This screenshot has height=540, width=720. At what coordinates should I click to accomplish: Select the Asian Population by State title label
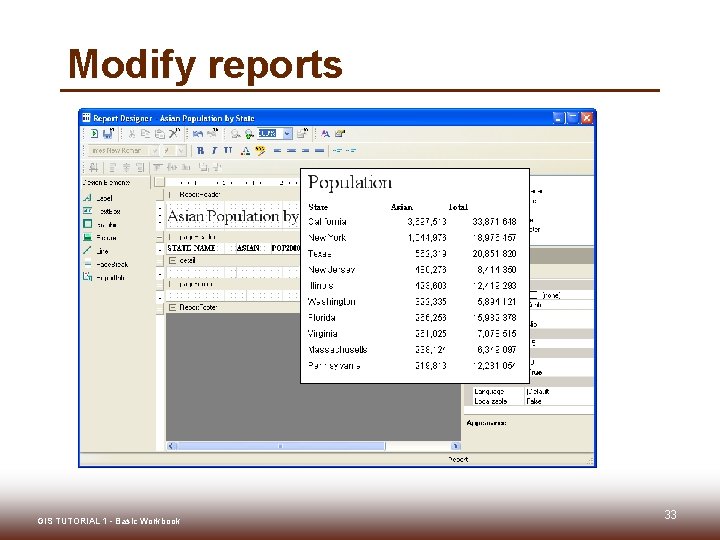tap(233, 216)
